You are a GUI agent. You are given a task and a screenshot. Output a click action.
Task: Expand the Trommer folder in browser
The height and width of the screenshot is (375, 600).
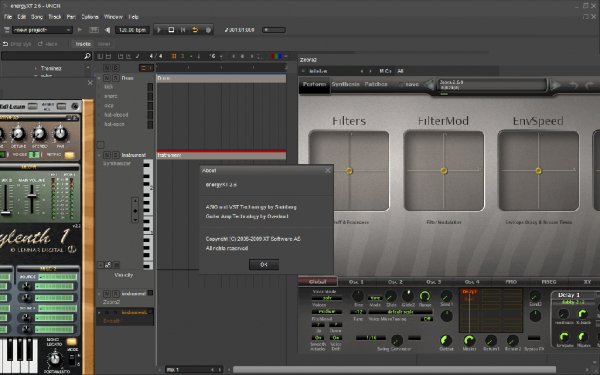pos(36,68)
